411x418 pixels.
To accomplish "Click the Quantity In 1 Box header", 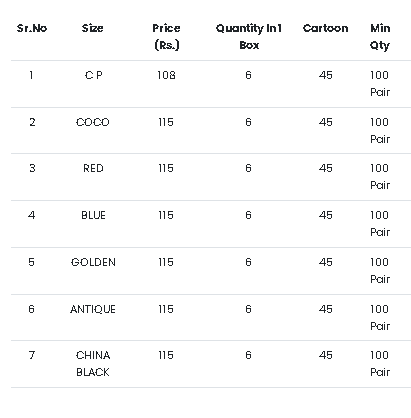I will (x=249, y=37).
